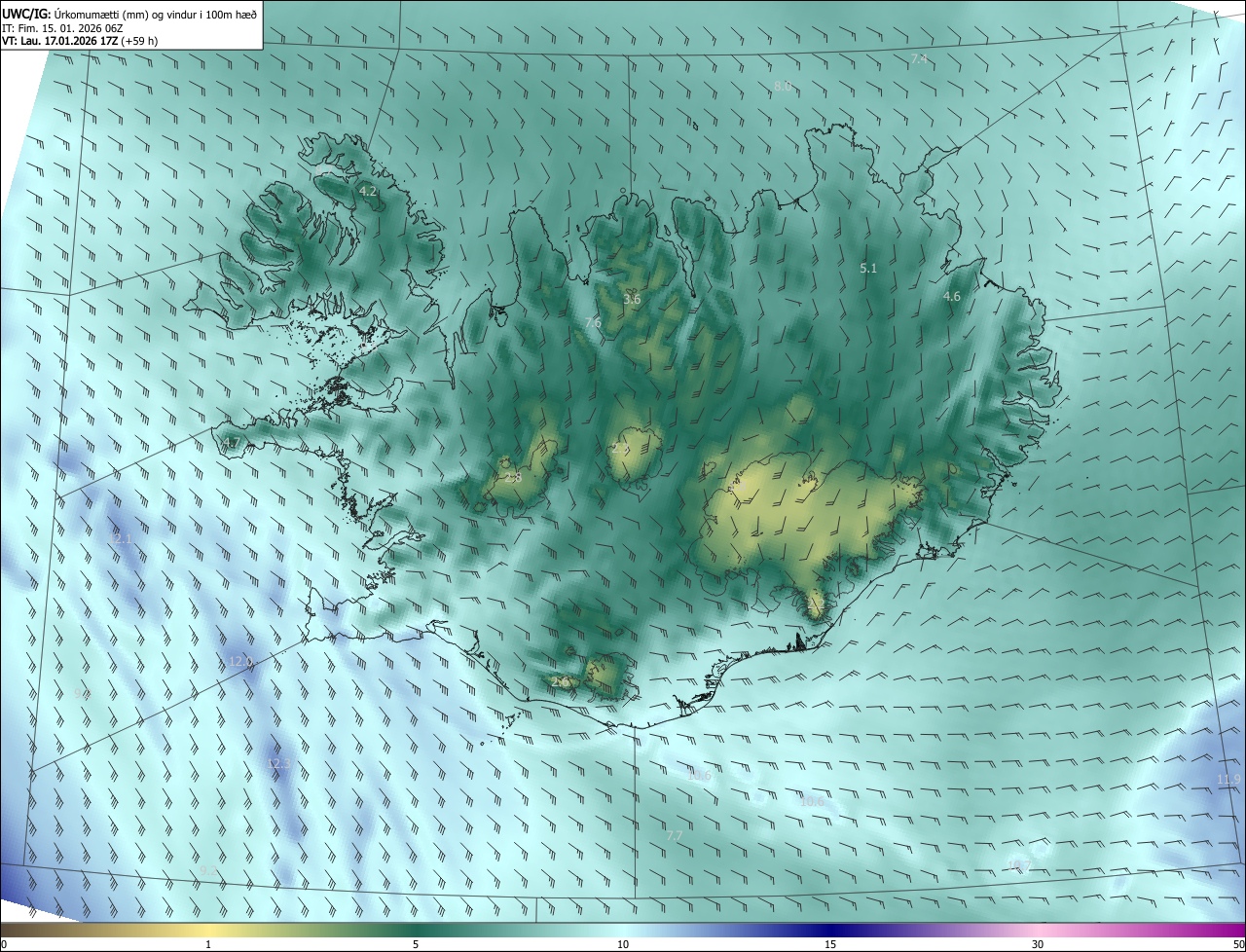Click the 2.3 value on the central glacier
Screen dimensions: 1246x952
[621, 449]
